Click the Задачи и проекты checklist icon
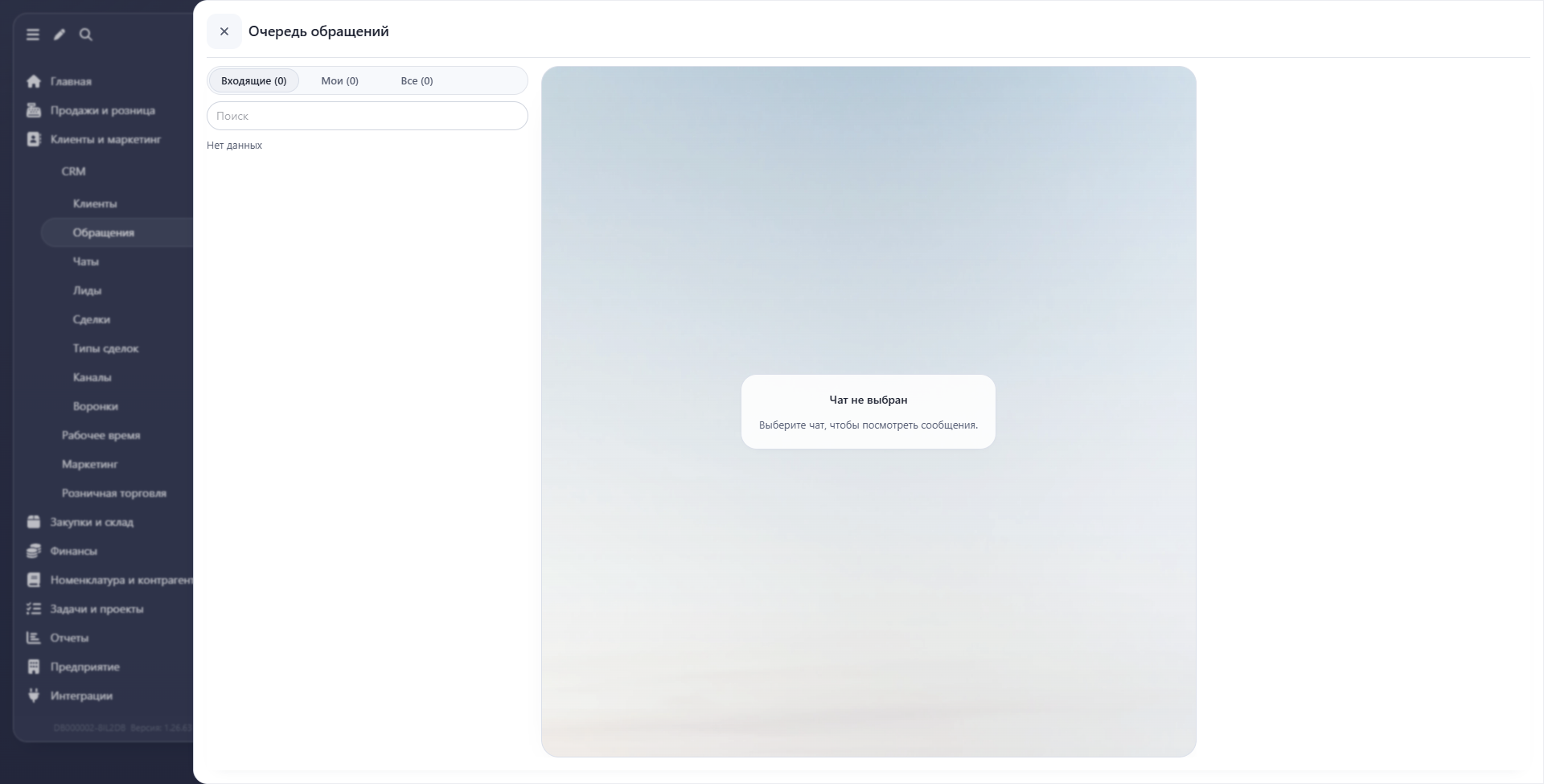 (34, 609)
